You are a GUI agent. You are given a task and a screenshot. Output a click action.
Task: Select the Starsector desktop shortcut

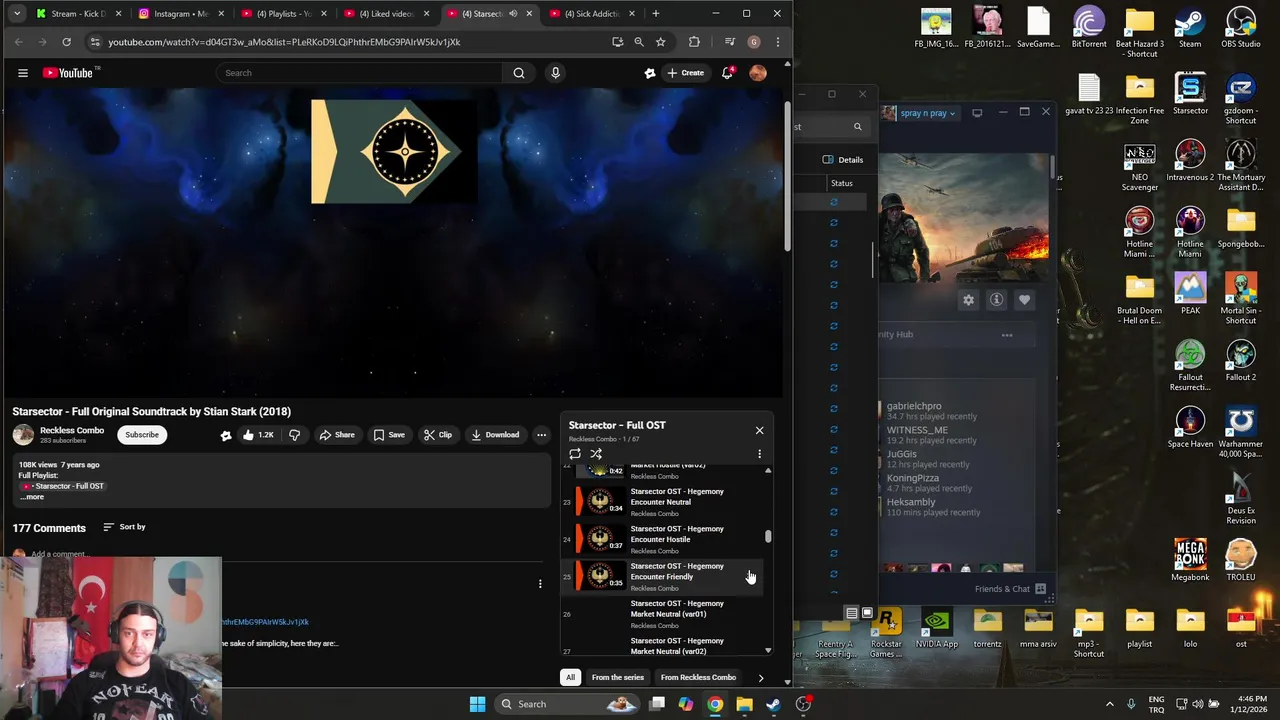(1190, 94)
